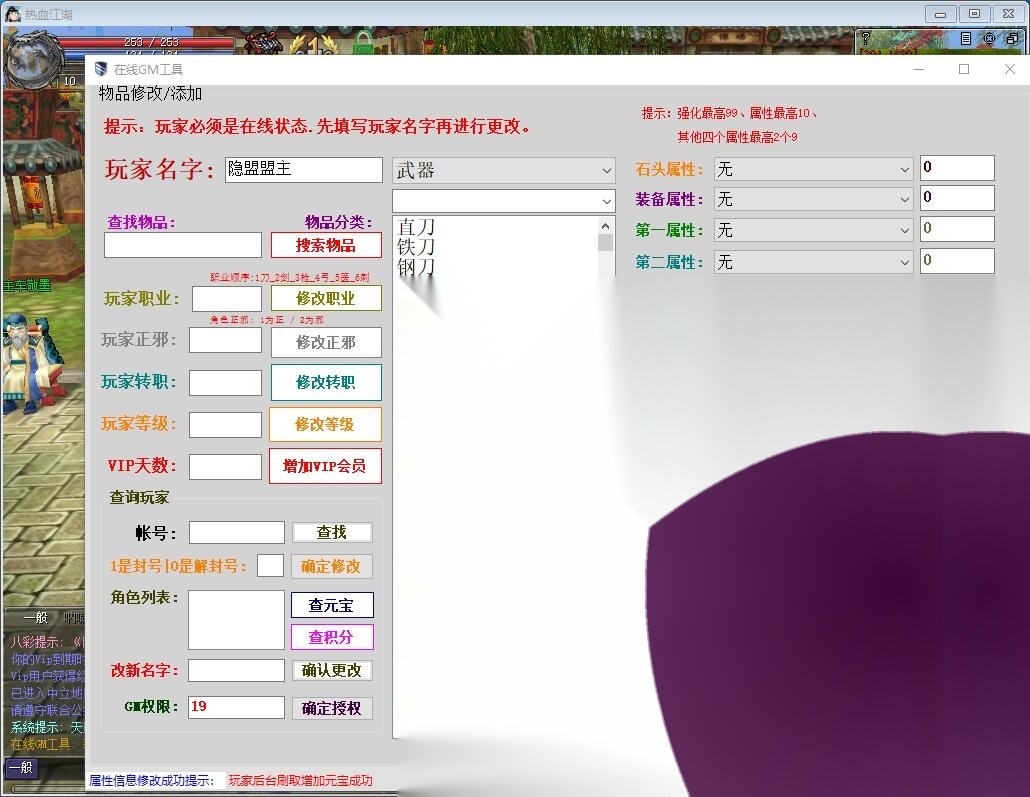Click the check points 查积分 button
Screen dimensions: 1030x797
(332, 637)
